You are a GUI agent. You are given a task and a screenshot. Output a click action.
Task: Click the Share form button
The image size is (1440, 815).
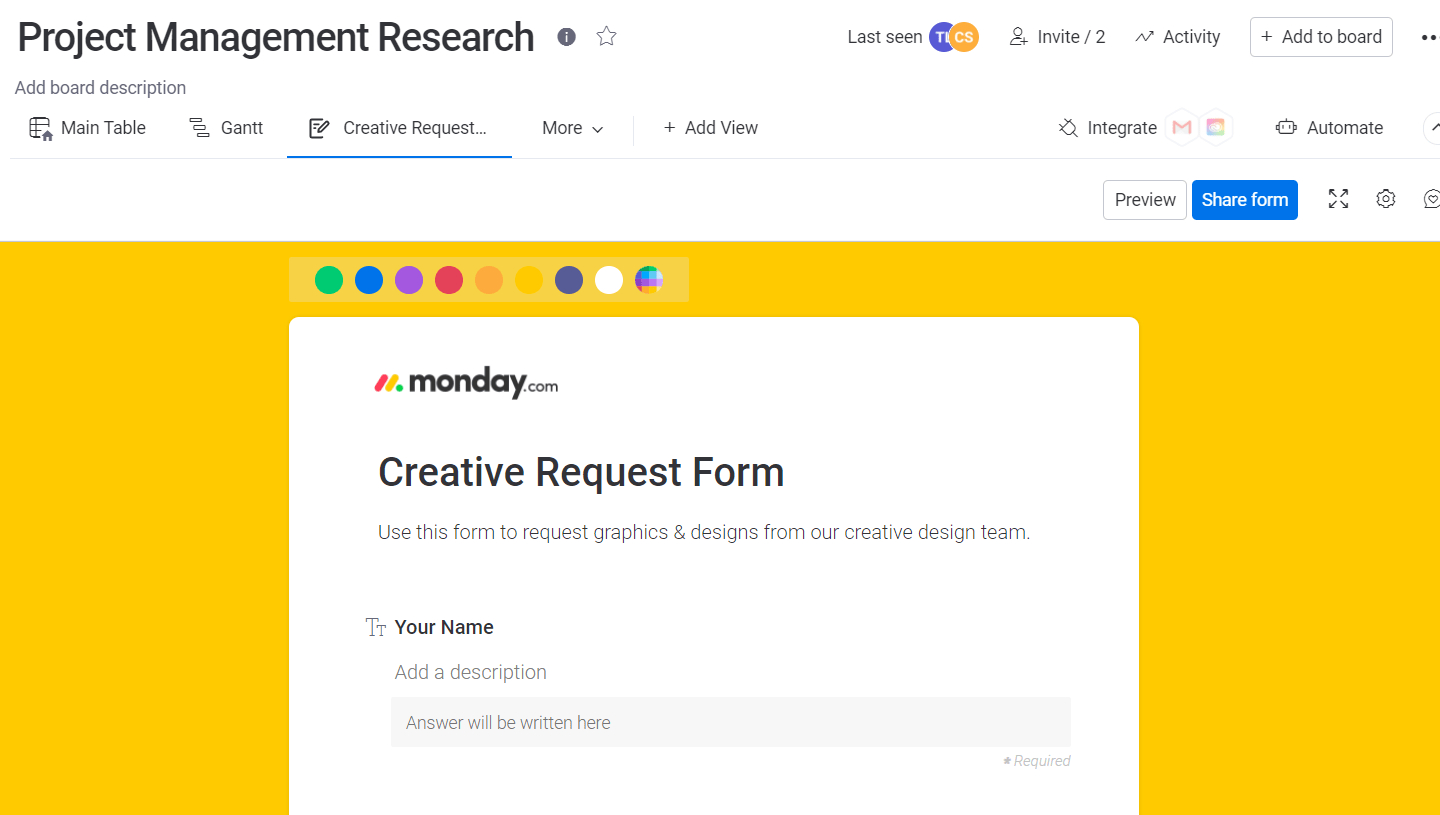[x=1244, y=200]
